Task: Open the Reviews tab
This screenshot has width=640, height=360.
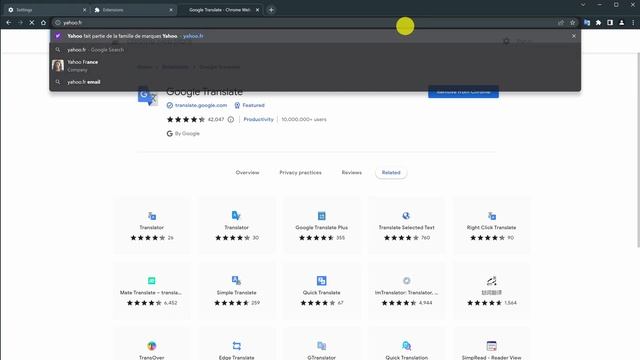Action: click(x=351, y=173)
